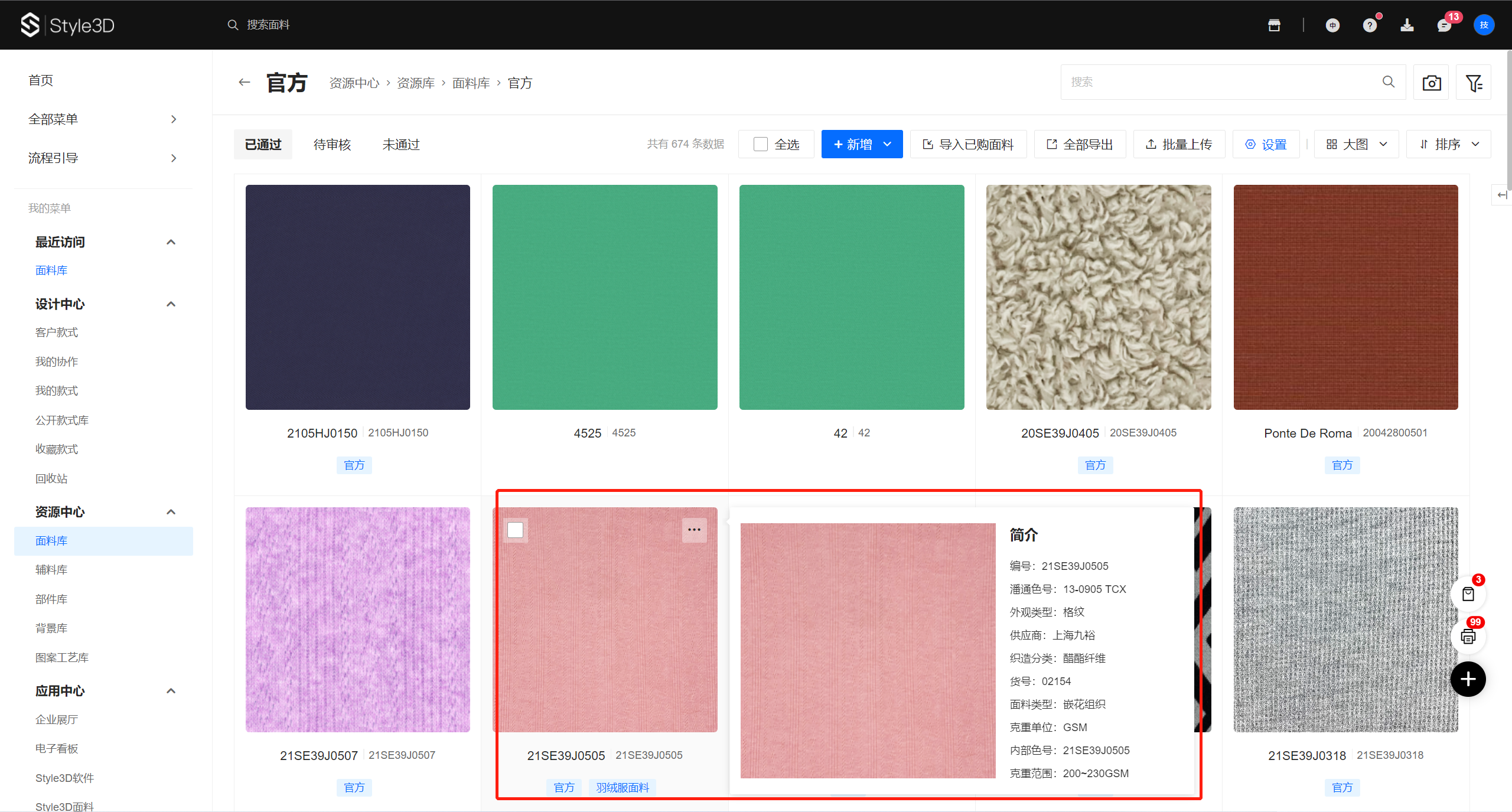This screenshot has height=812, width=1512.
Task: Open 首页 in the sidebar
Action: (x=41, y=80)
